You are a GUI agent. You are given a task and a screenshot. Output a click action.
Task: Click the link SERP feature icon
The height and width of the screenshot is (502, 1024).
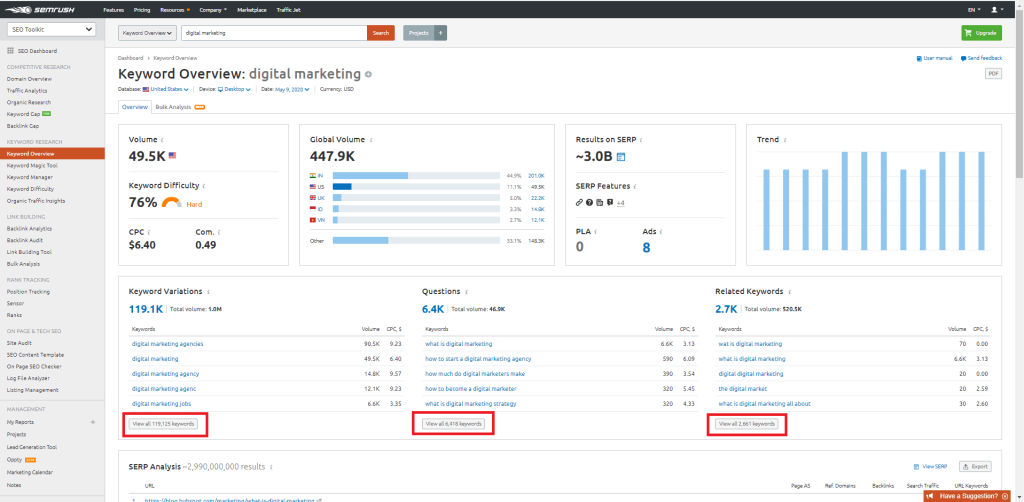(579, 202)
